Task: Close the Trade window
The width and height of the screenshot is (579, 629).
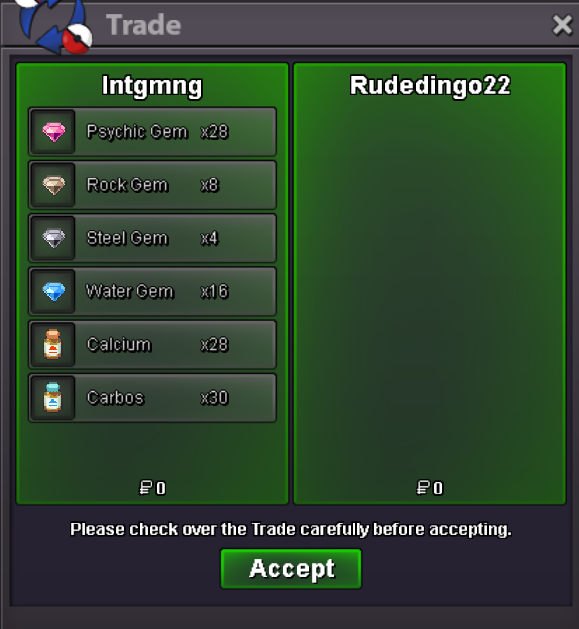Action: coord(562,25)
